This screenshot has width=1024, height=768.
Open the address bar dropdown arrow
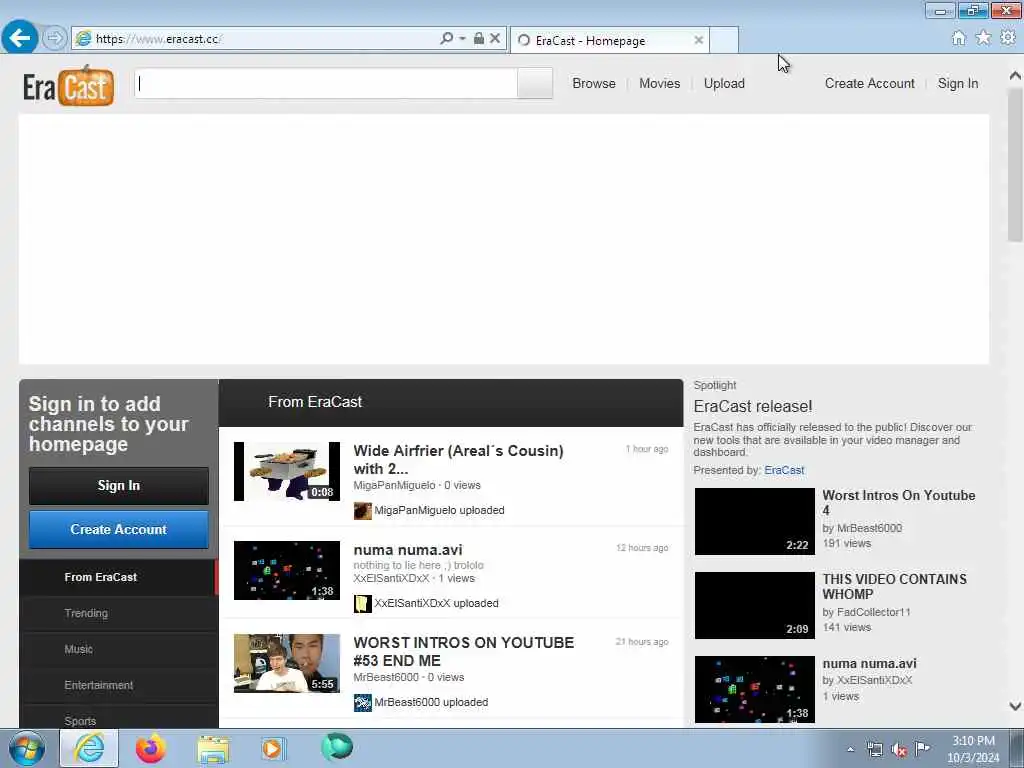tap(462, 39)
